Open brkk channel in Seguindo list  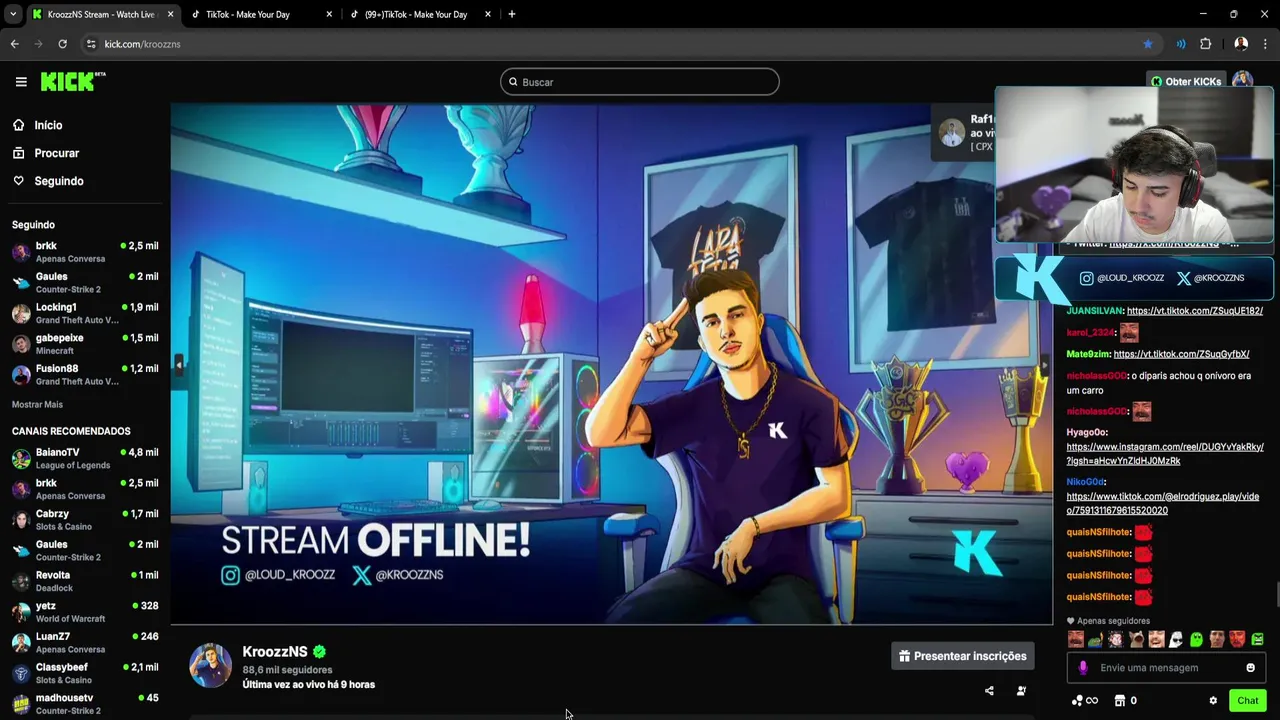85,252
